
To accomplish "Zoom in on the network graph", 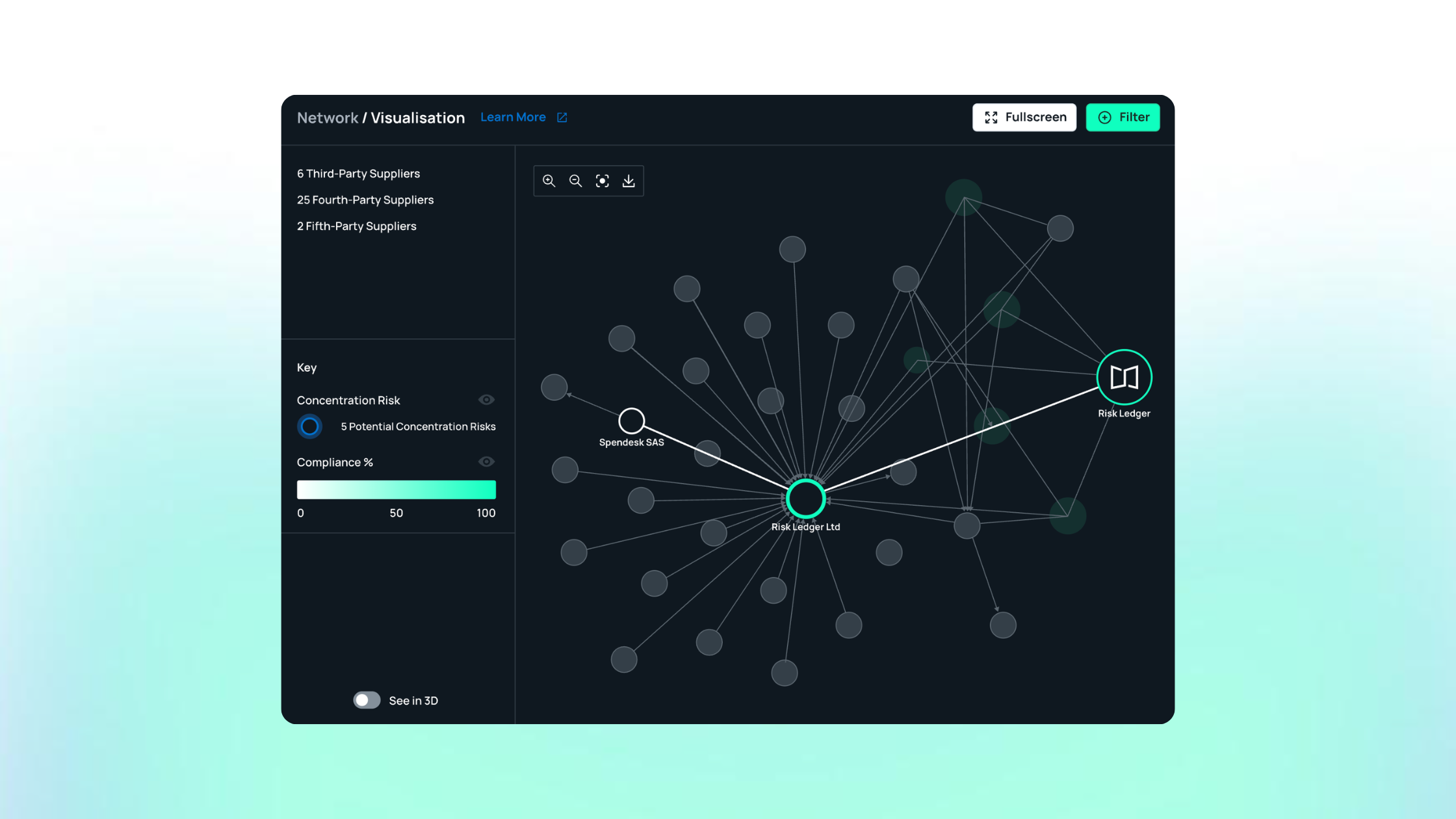I will [549, 181].
